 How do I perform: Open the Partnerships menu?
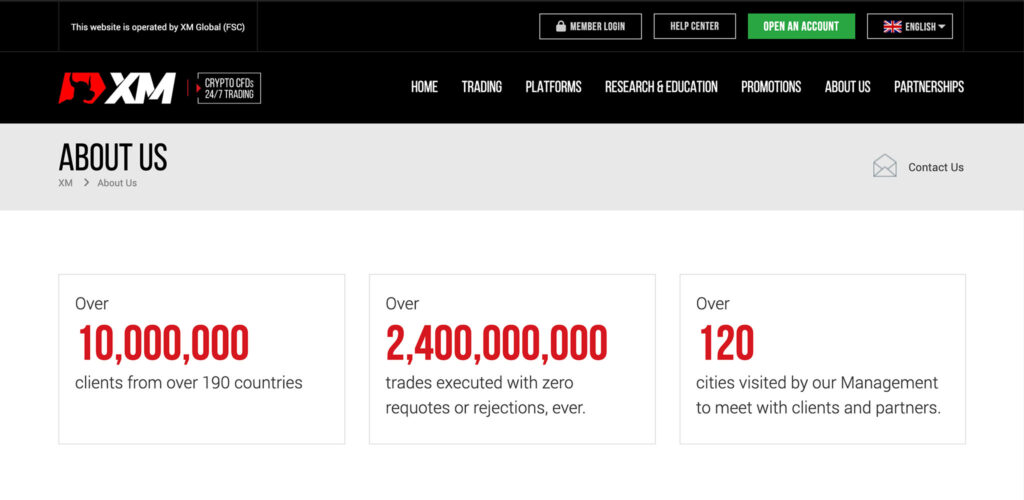click(x=928, y=87)
